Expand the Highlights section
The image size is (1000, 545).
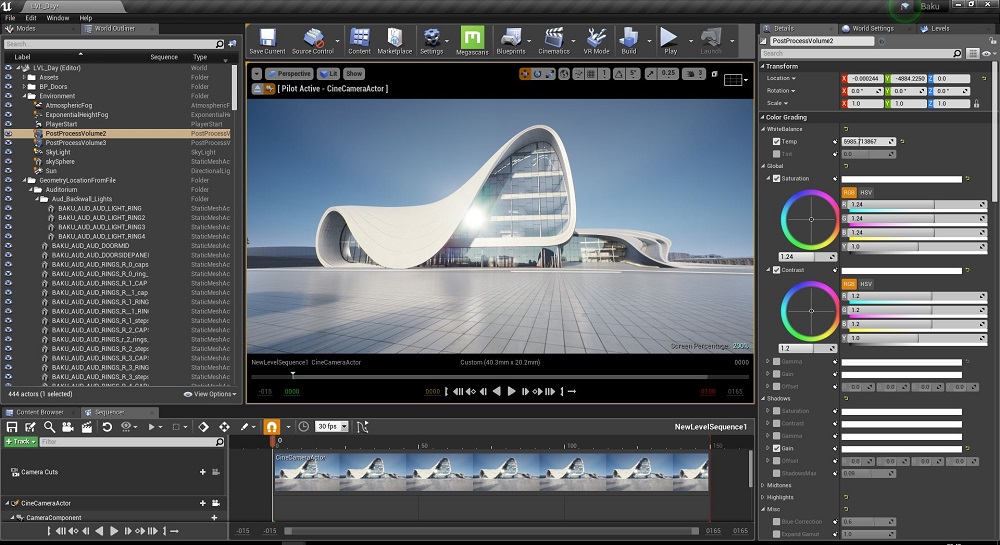click(x=763, y=497)
